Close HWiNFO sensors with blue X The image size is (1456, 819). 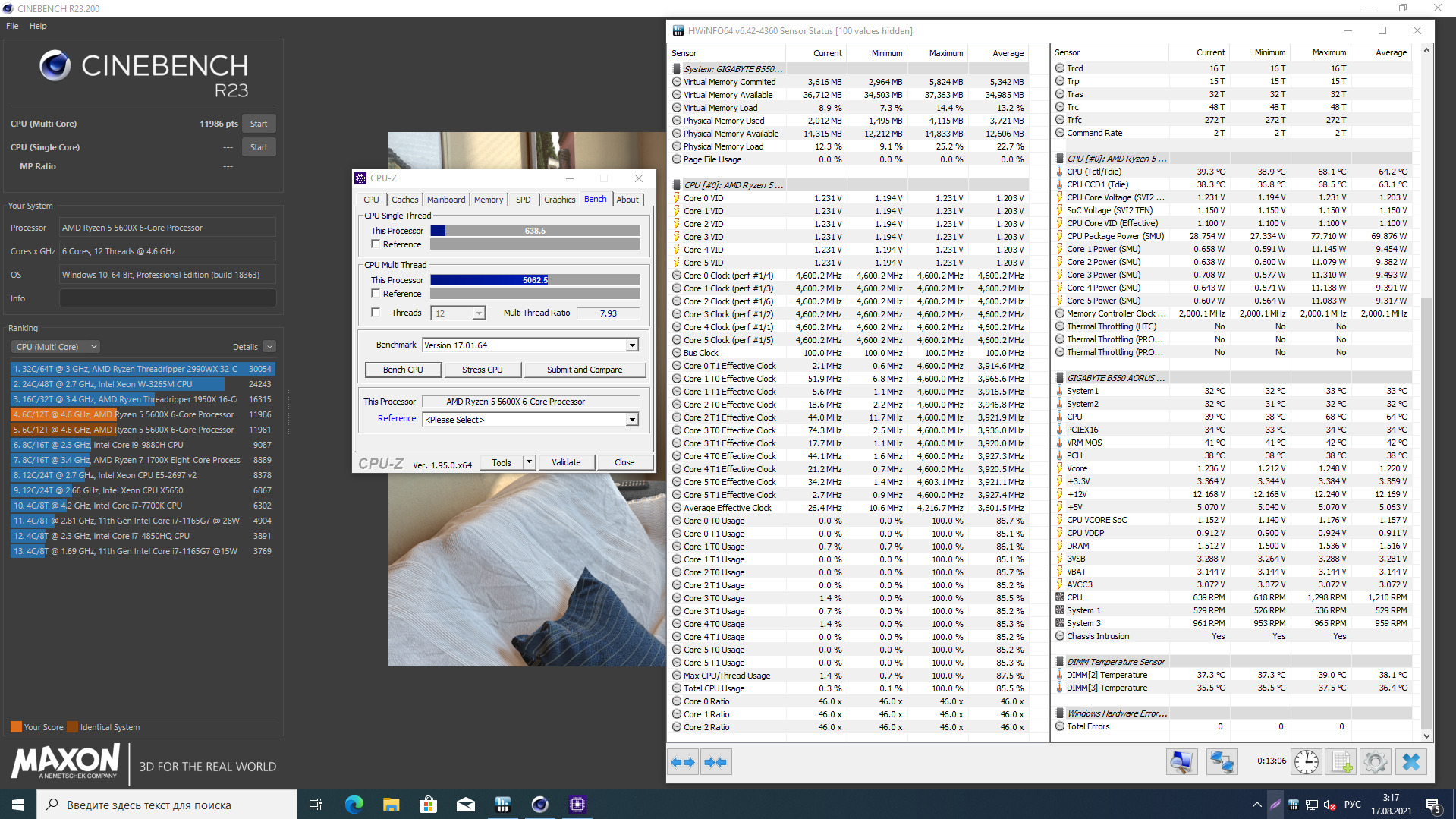tap(1410, 762)
